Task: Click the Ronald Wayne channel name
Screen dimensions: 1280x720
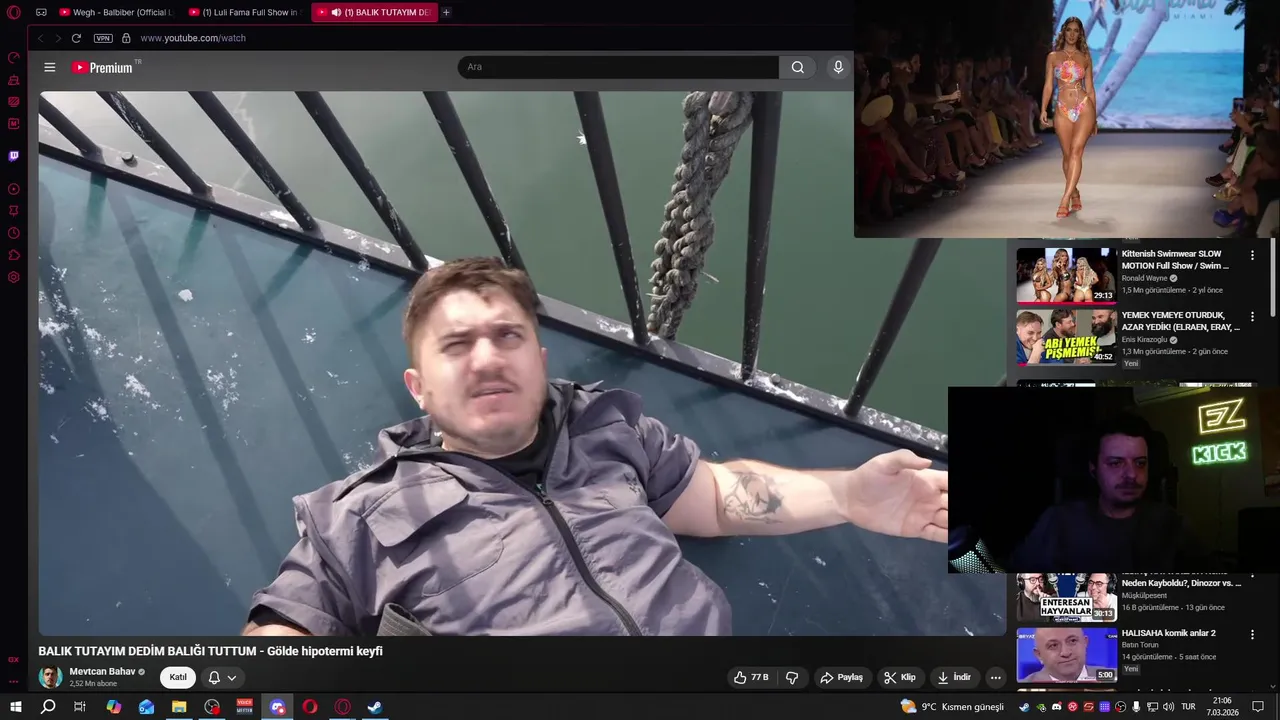Action: point(1144,278)
